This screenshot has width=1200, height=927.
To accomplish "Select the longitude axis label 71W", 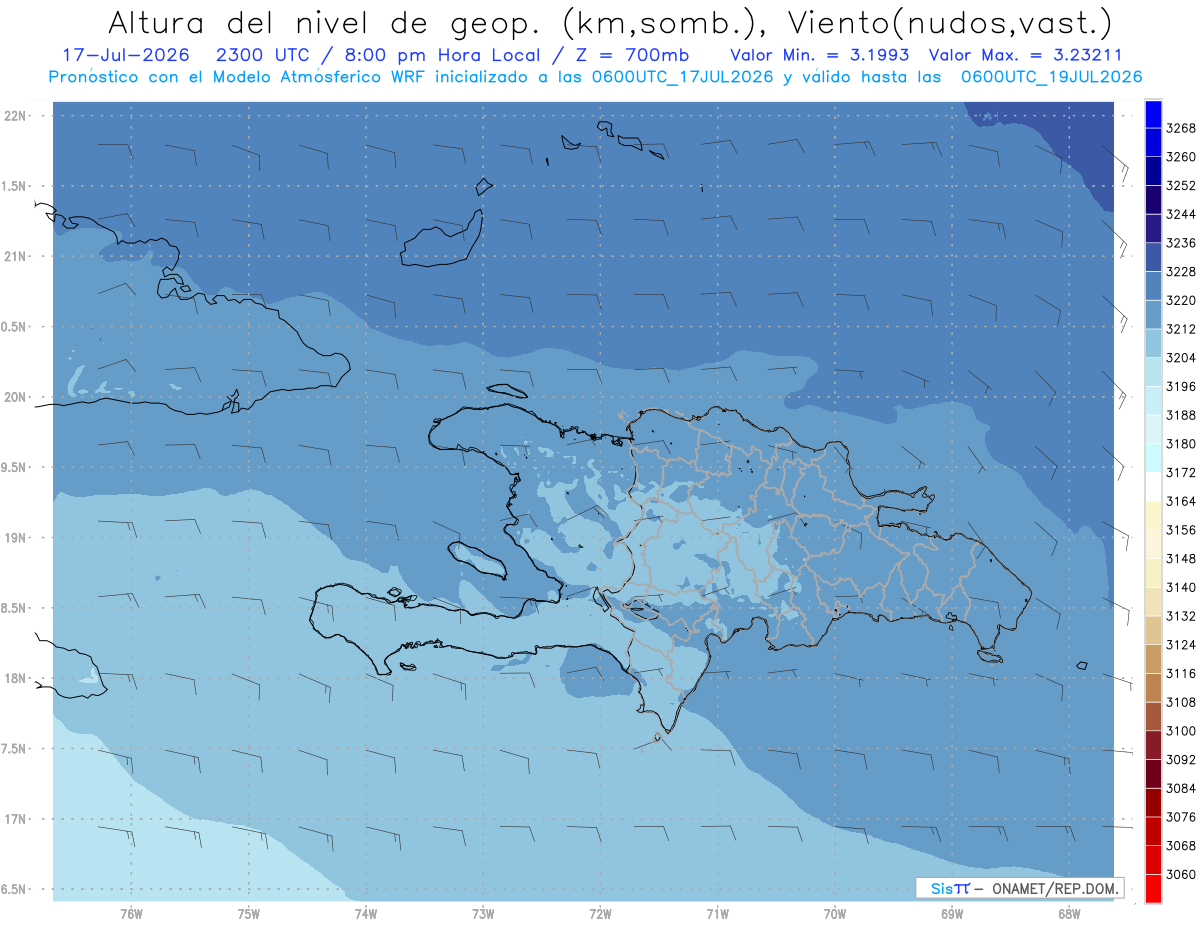I will coord(717,914).
